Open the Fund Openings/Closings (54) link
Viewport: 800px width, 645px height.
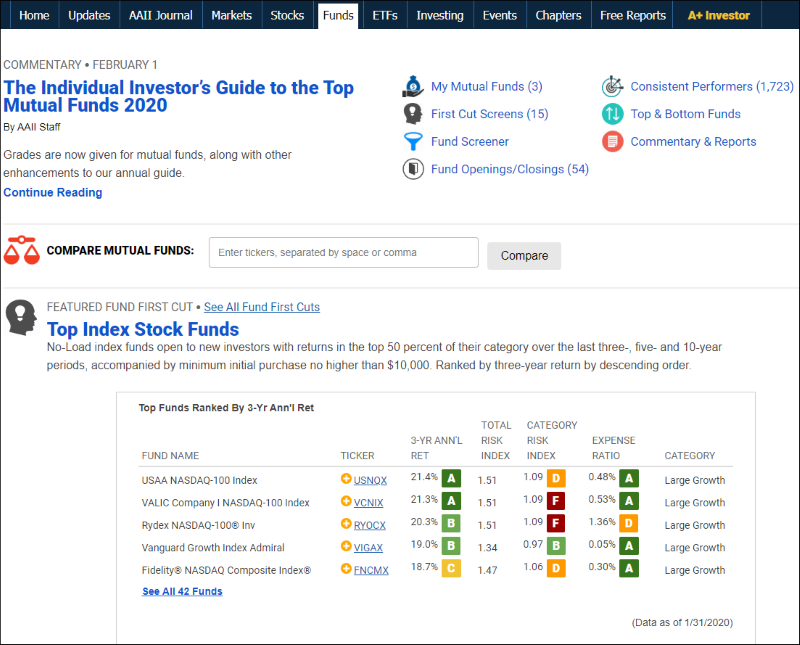[509, 169]
